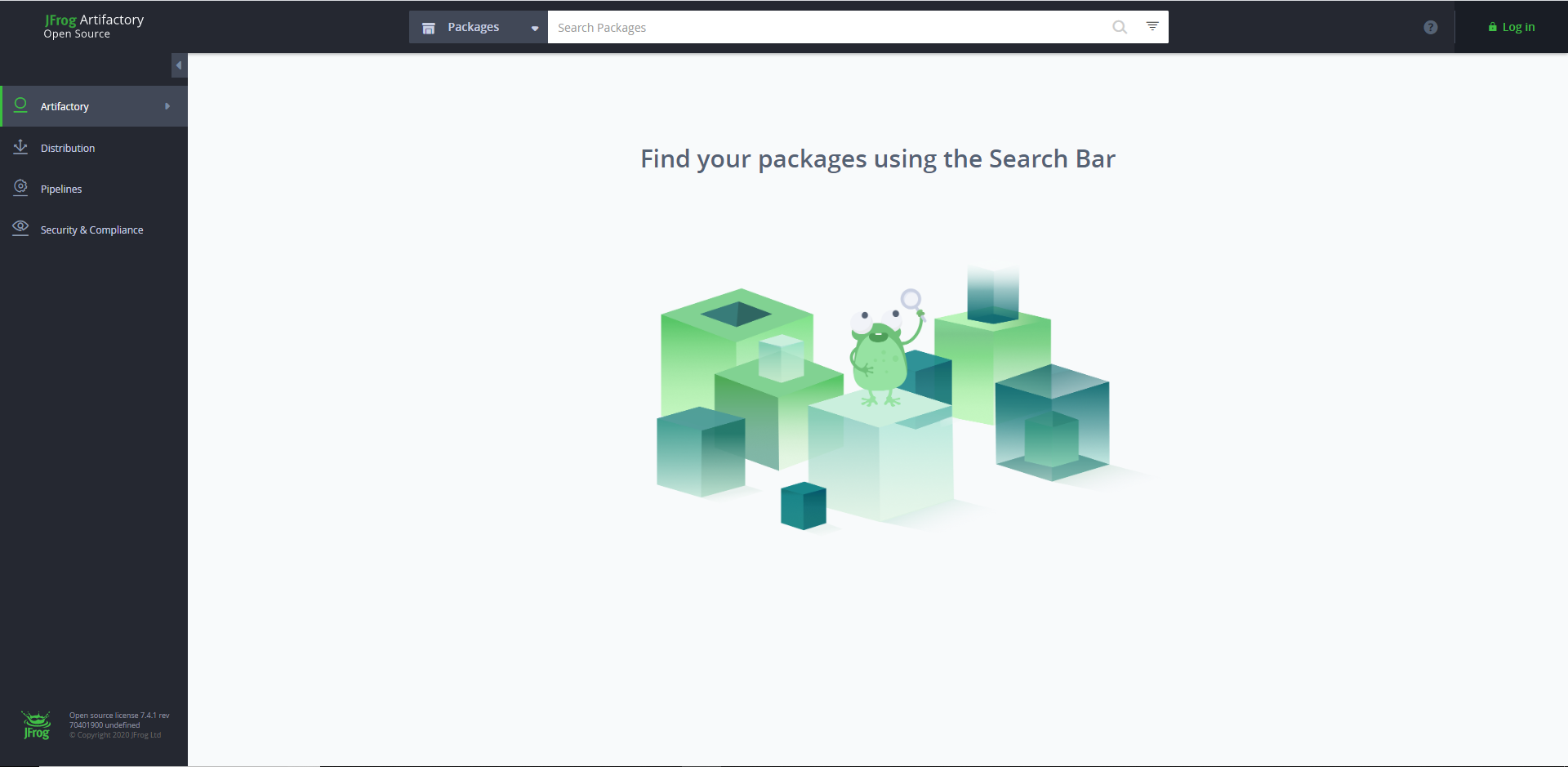
Task: Click the Artifactory sidebar icon
Action: (21, 105)
